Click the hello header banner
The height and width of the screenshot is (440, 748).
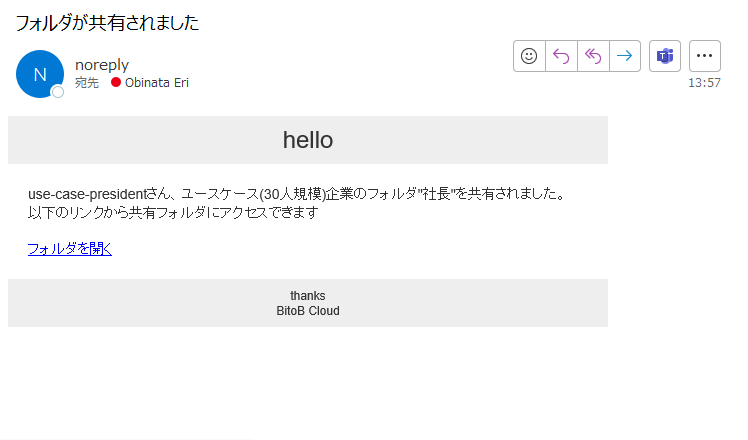[308, 140]
